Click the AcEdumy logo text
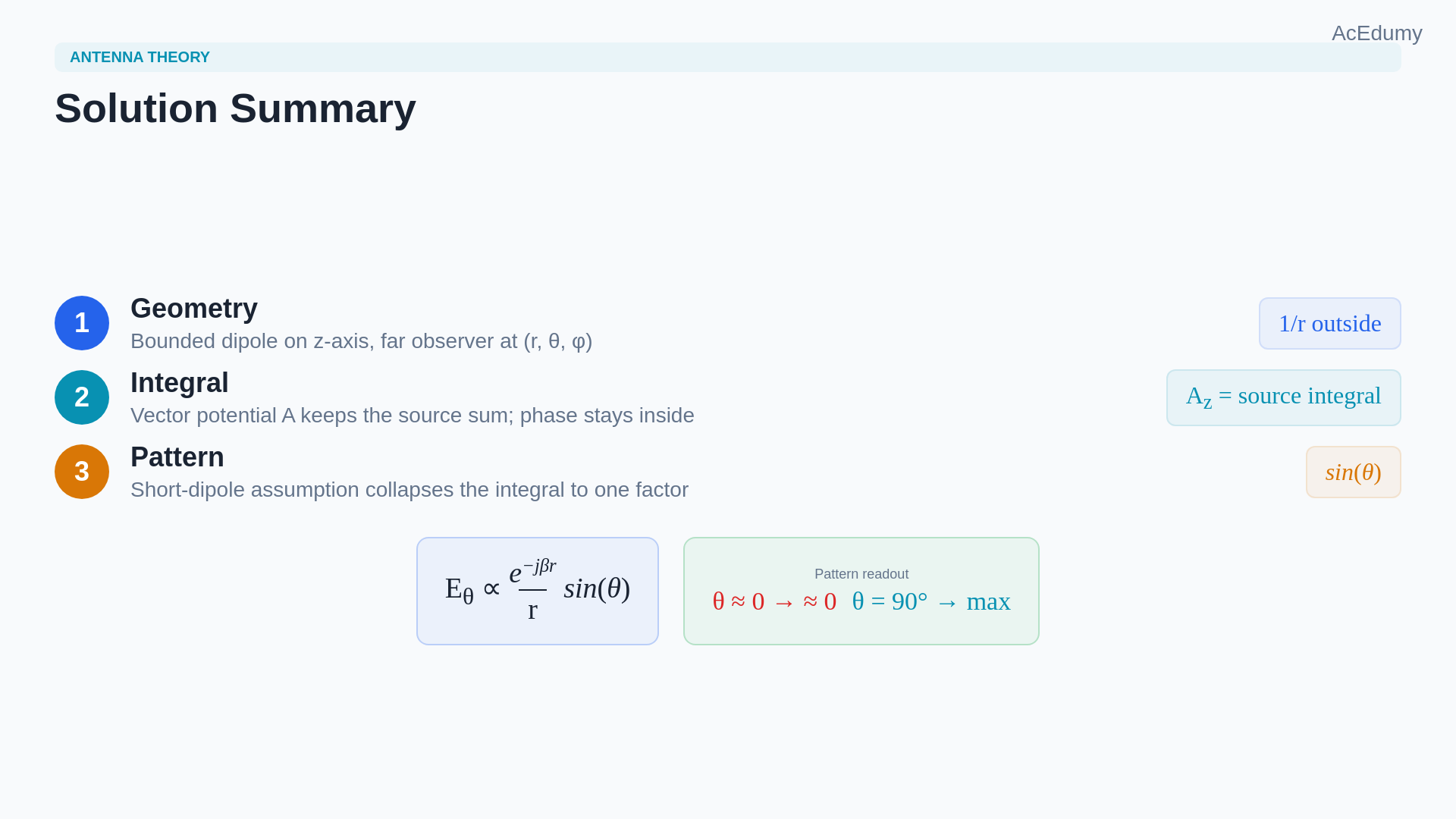Viewport: 1456px width, 819px height. tap(1376, 33)
